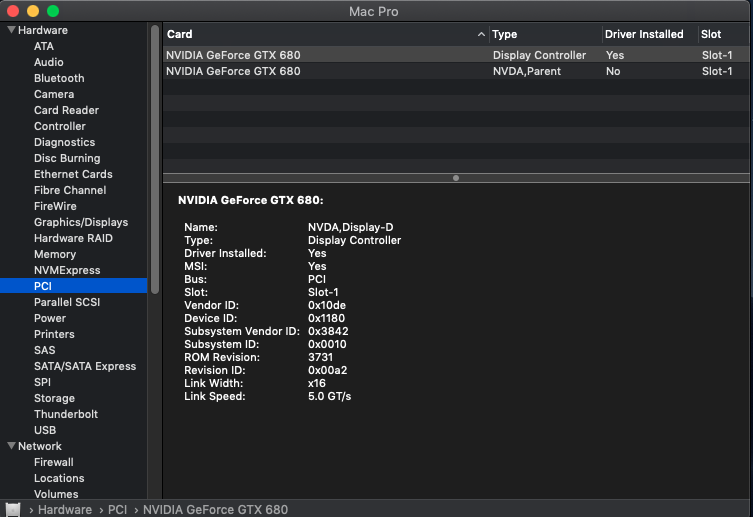The width and height of the screenshot is (753, 517).
Task: Open FireWire in the sidebar
Action: click(x=55, y=206)
